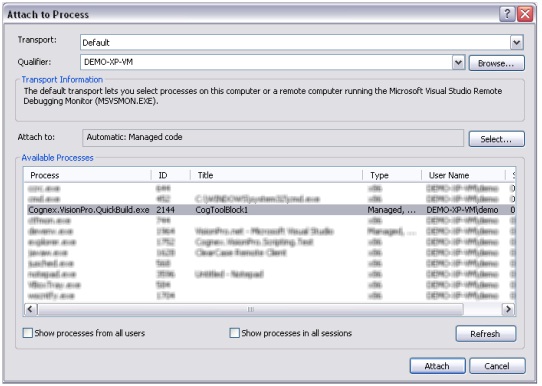Click process ID 2144 cell
Image resolution: width=542 pixels, height=386 pixels.
pyautogui.click(x=166, y=210)
